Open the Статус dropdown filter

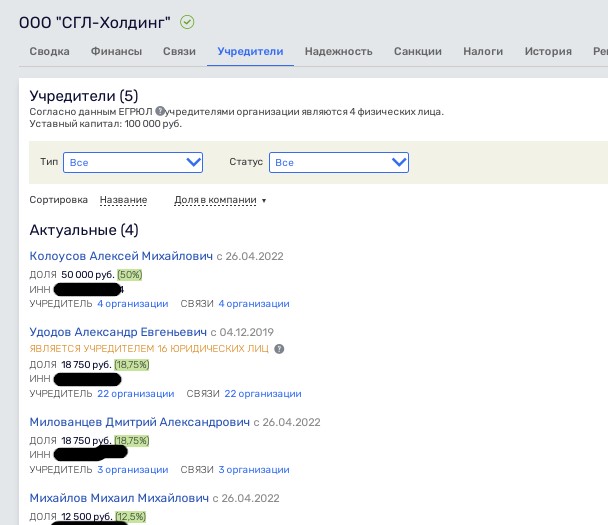coord(340,162)
